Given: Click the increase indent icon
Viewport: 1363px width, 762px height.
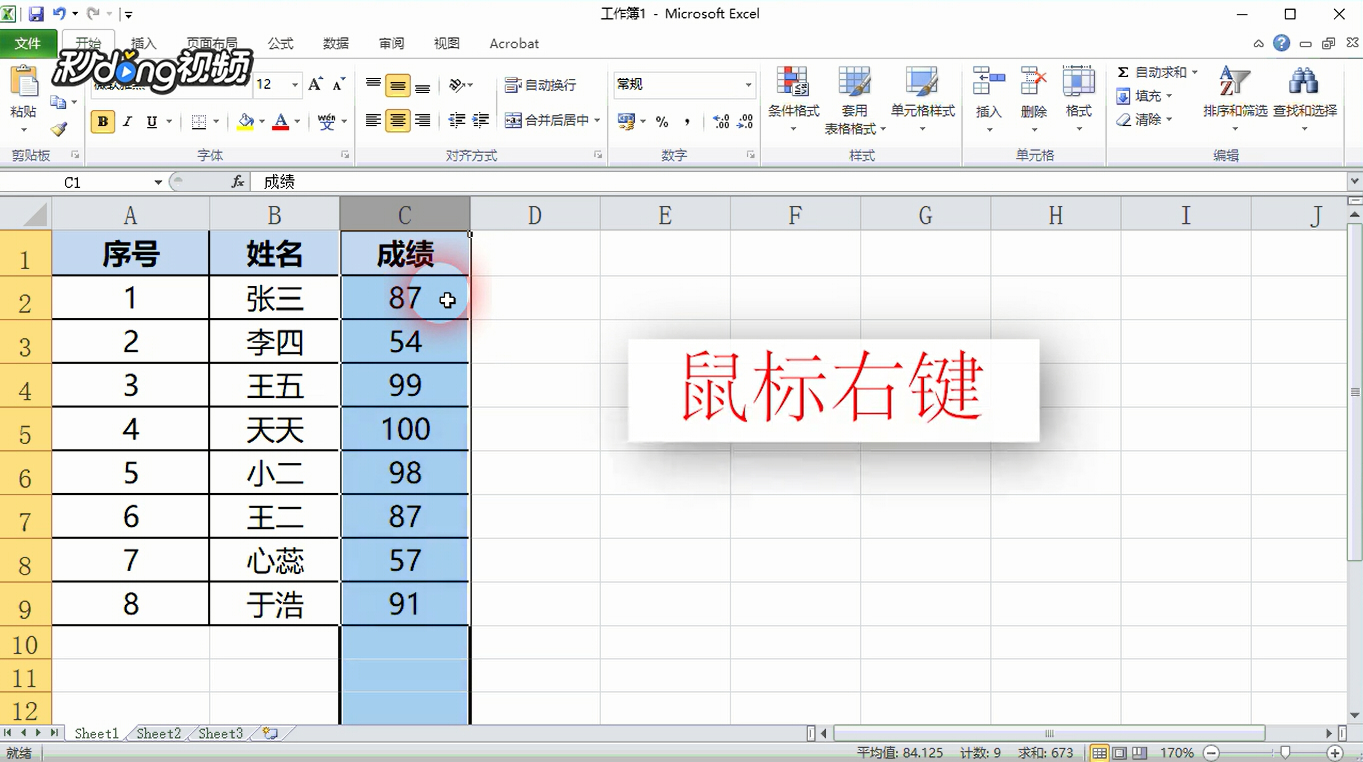Looking at the screenshot, I should point(481,120).
